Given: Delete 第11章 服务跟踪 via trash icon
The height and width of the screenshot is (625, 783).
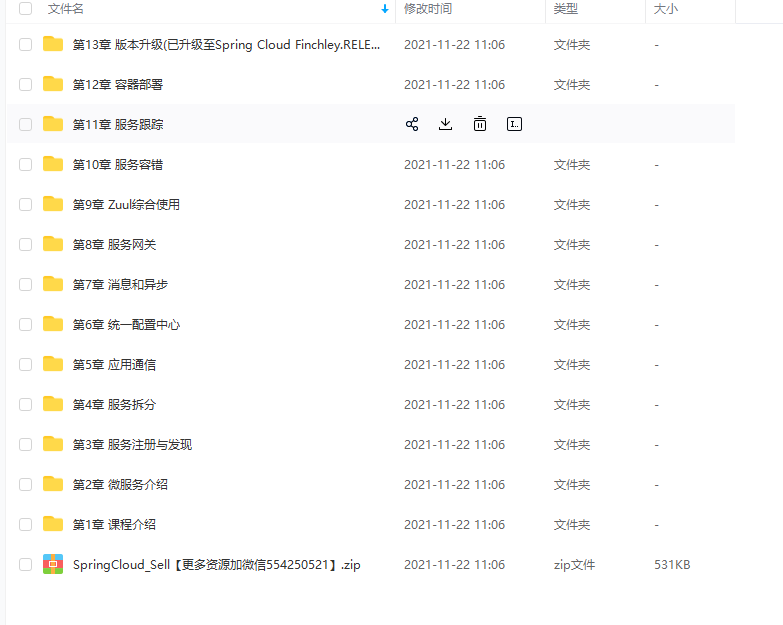Looking at the screenshot, I should 480,124.
